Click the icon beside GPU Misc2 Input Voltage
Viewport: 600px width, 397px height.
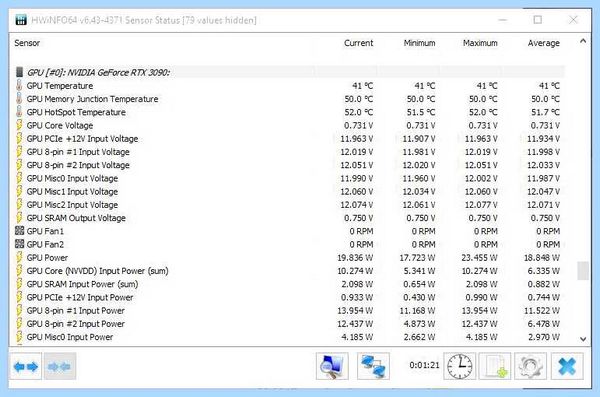19,204
